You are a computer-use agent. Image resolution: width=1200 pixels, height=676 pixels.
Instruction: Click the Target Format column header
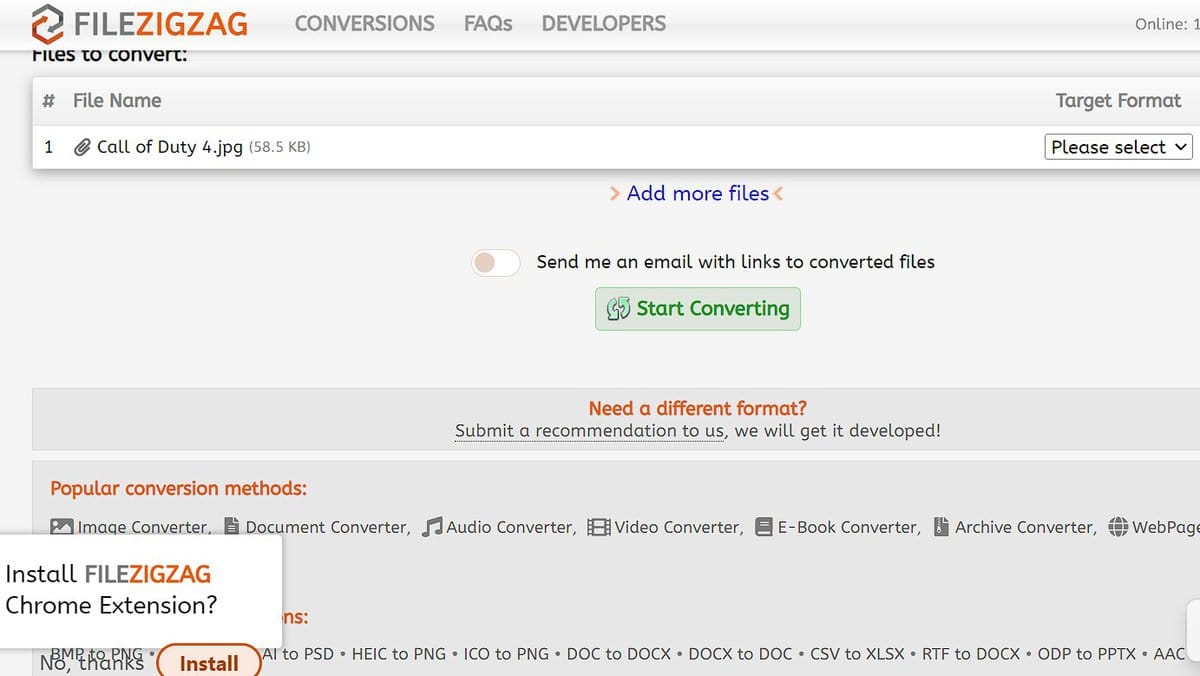(1119, 100)
